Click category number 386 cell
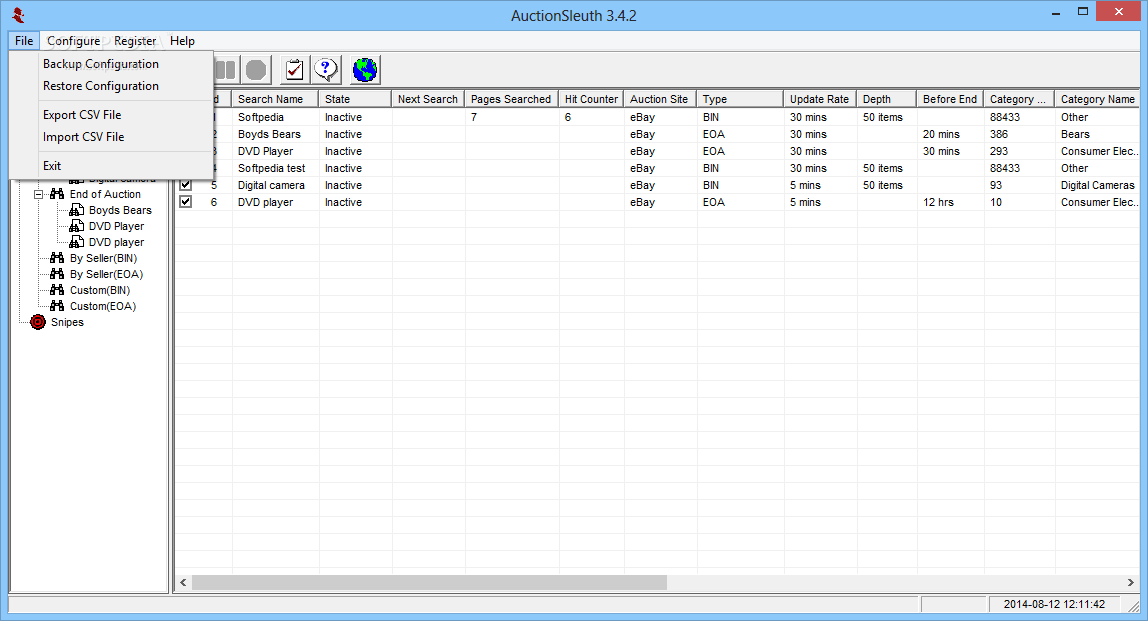 (x=999, y=134)
